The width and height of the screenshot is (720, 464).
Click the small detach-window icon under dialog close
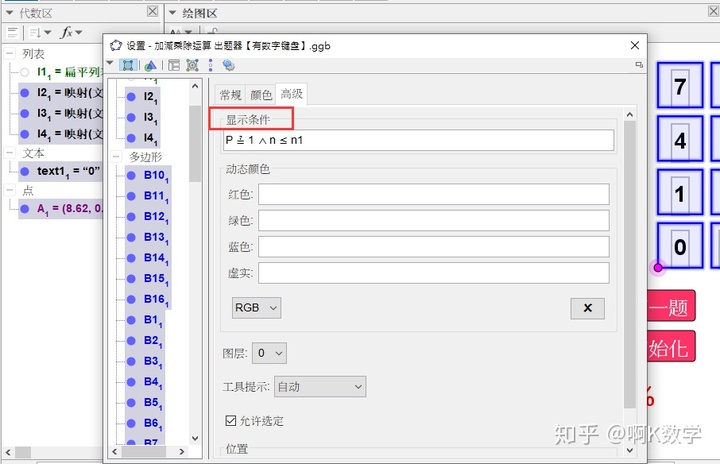639,65
